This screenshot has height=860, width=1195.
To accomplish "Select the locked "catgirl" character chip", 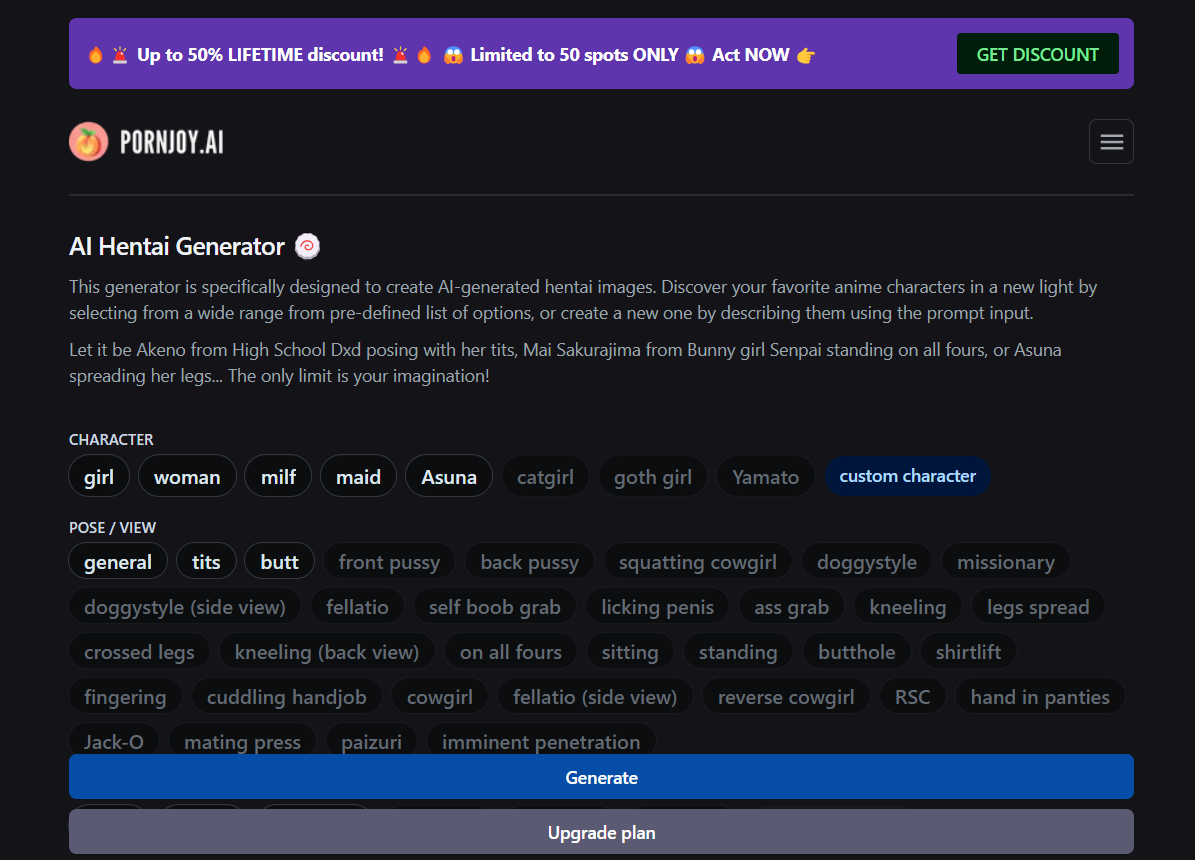I will coord(545,477).
